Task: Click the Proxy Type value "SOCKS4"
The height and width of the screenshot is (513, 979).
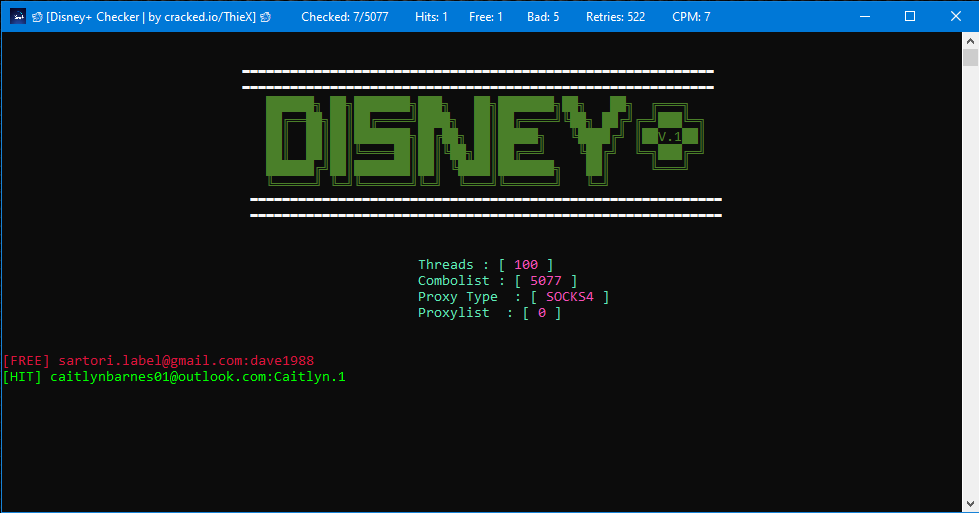Action: tap(570, 297)
